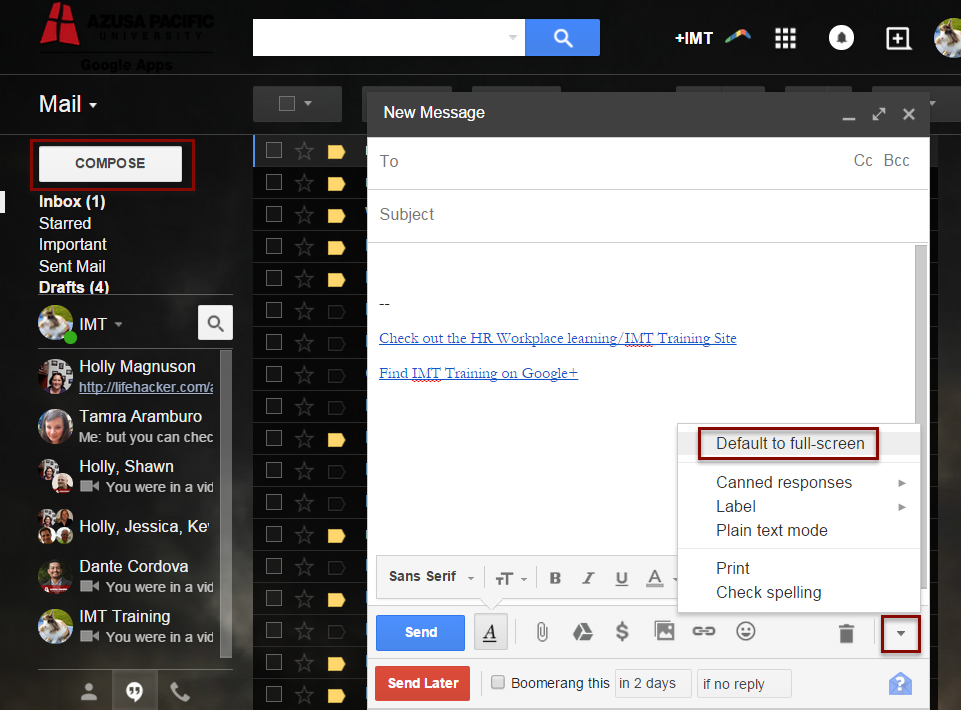
Task: Switch to phone calls tab
Action: (x=180, y=692)
